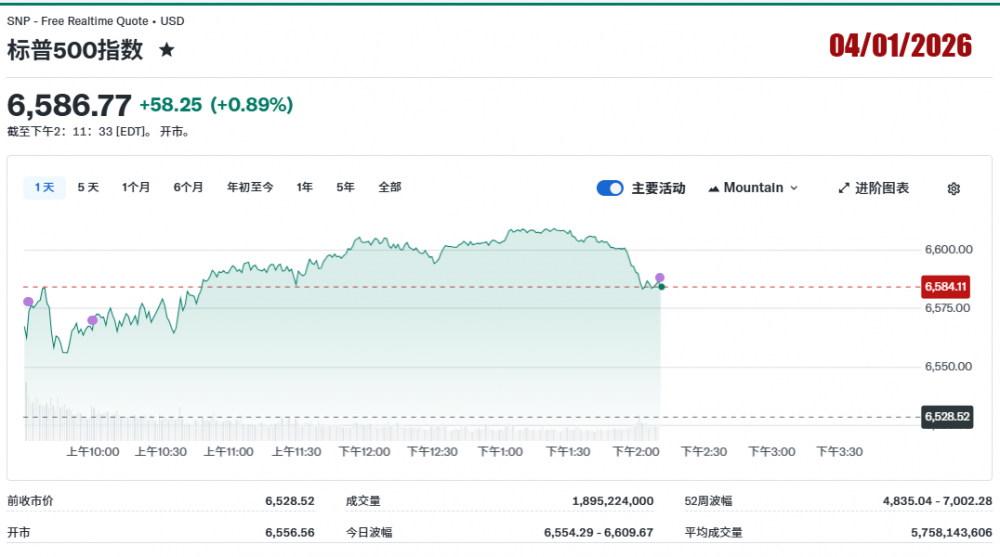Select the 5年 chart range
1000x557 pixels.
tap(345, 187)
